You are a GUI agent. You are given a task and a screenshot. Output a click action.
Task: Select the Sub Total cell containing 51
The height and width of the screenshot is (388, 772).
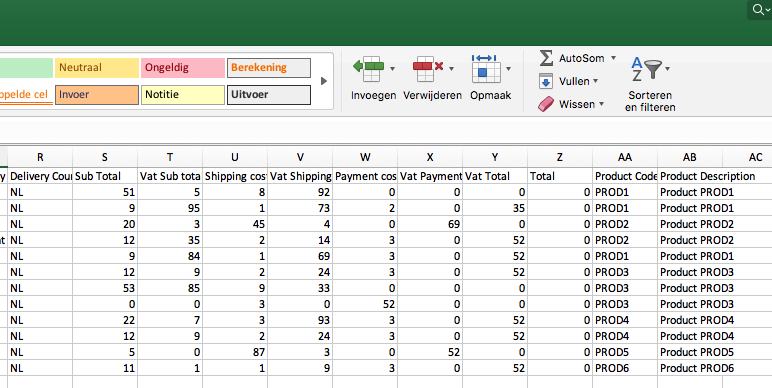[105, 192]
